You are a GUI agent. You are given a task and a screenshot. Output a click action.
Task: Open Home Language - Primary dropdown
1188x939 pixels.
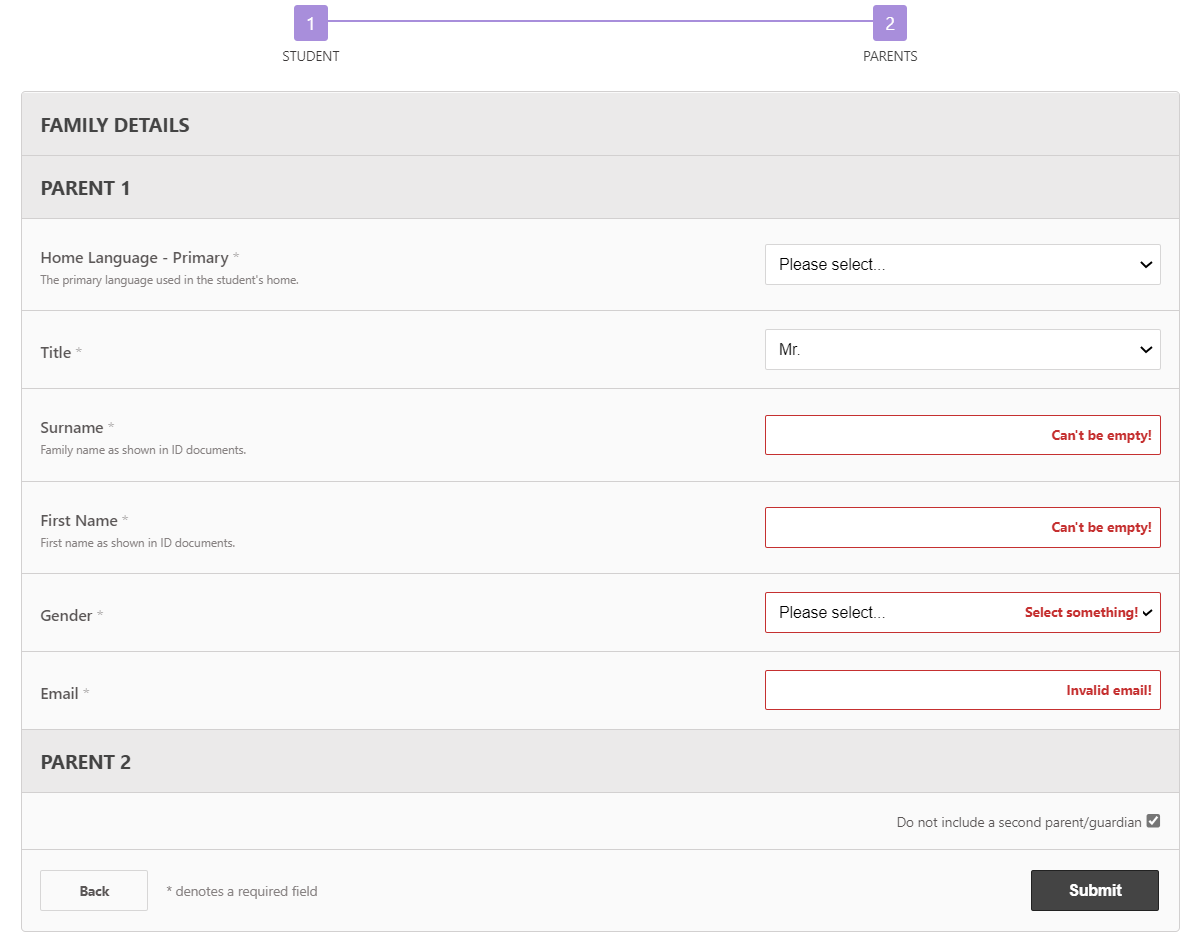[x=962, y=264]
